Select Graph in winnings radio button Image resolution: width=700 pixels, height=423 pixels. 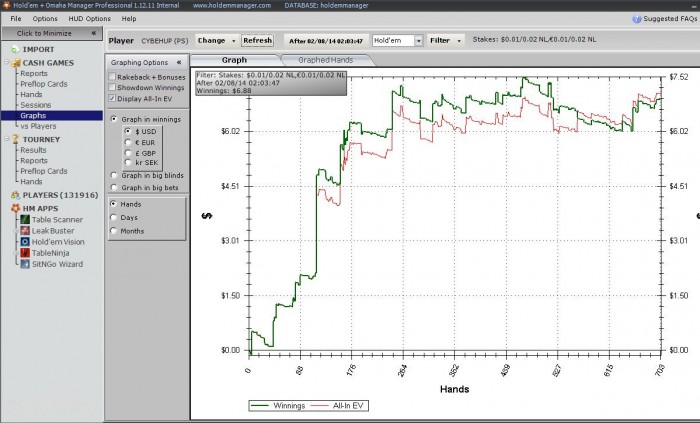point(114,119)
